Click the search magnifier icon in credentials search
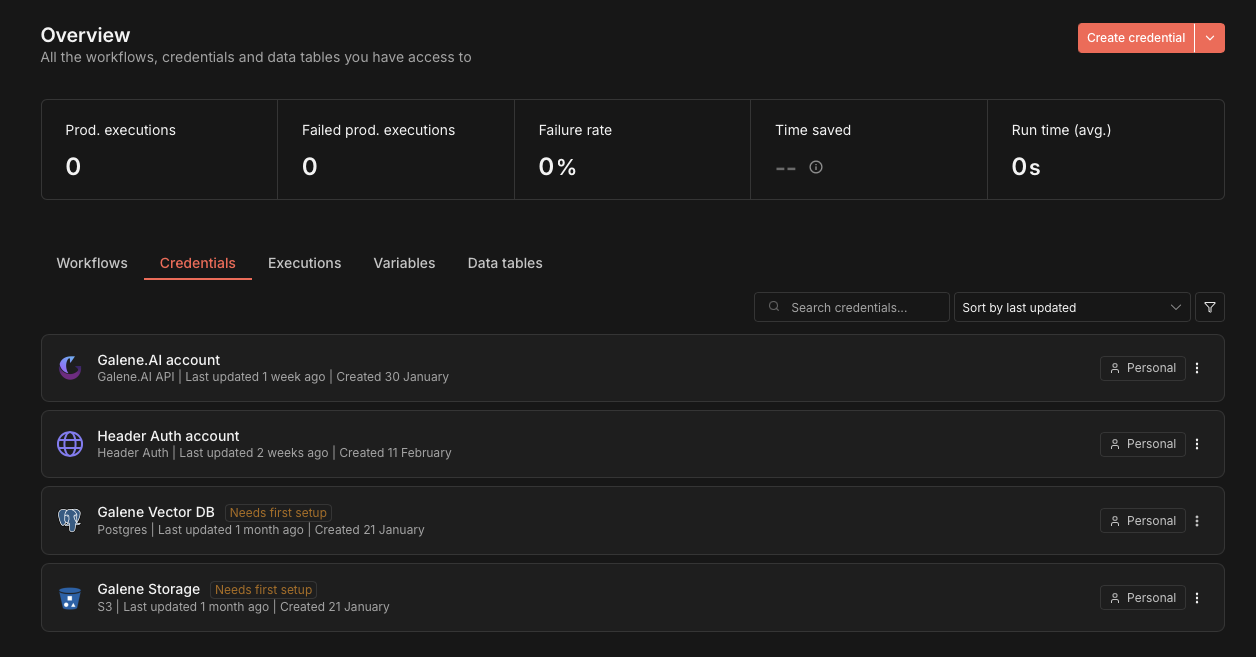The height and width of the screenshot is (657, 1256). tap(774, 307)
